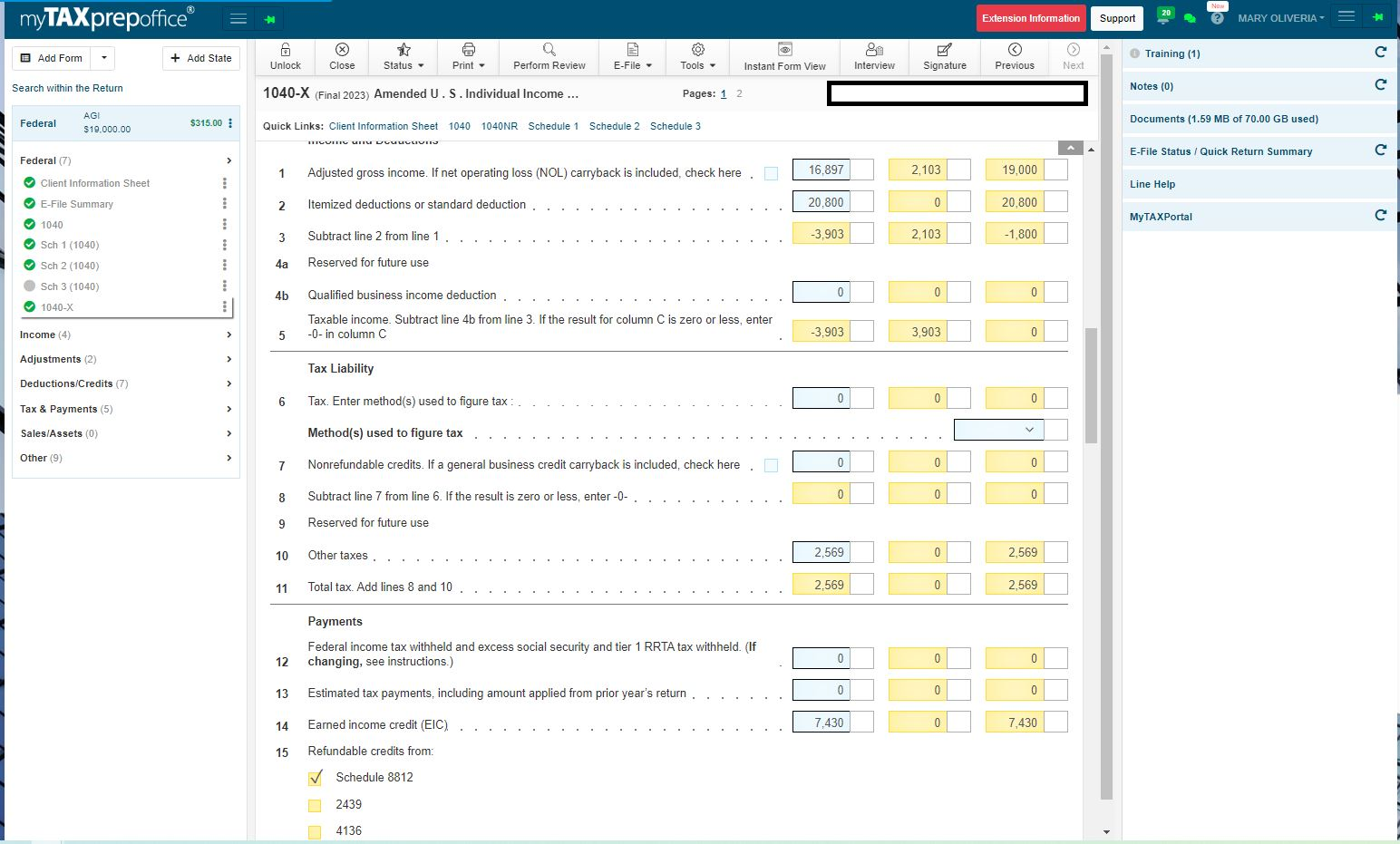Refresh E-File Status / Quick Return Summary
Viewport: 1400px width, 844px height.
coord(1380,150)
